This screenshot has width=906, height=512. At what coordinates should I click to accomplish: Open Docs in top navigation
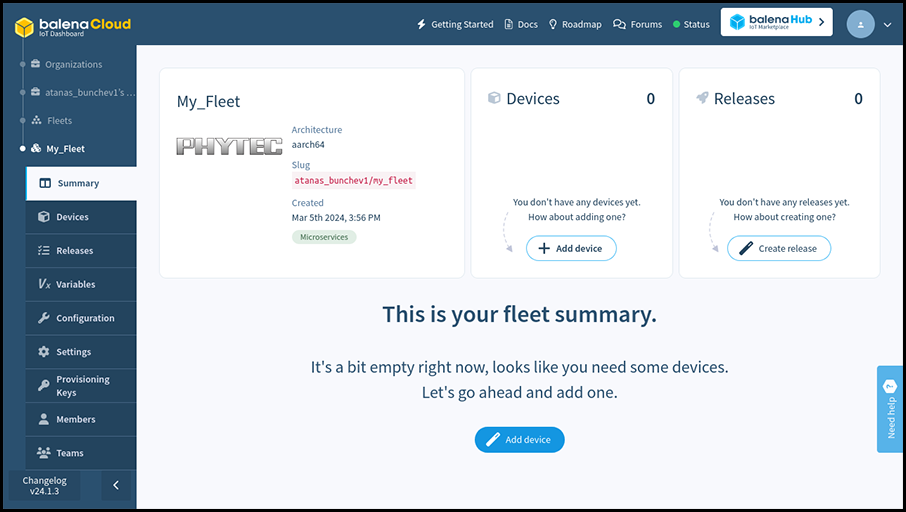tap(521, 24)
